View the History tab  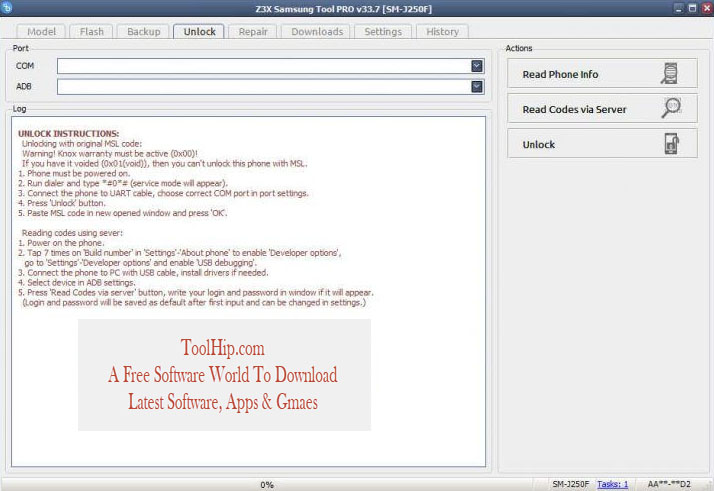[x=442, y=31]
